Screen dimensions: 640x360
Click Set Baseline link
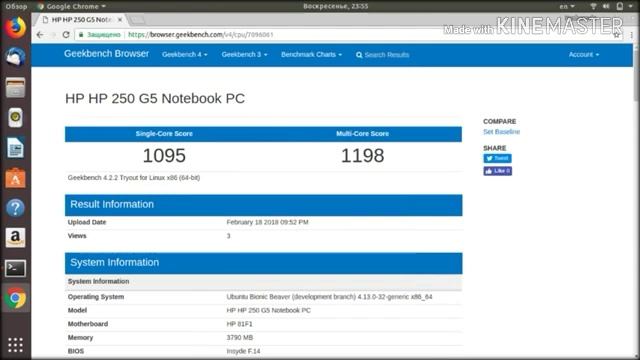502,131
